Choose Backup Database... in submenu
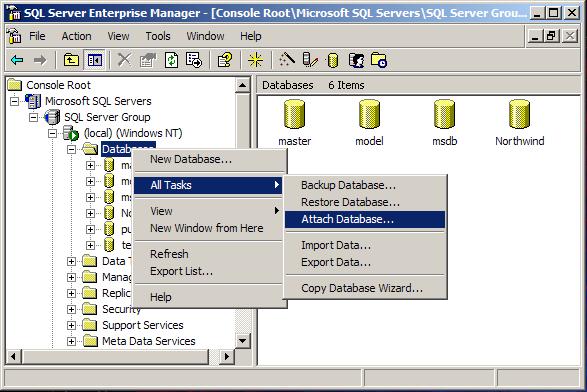This screenshot has width=587, height=392. [x=365, y=185]
